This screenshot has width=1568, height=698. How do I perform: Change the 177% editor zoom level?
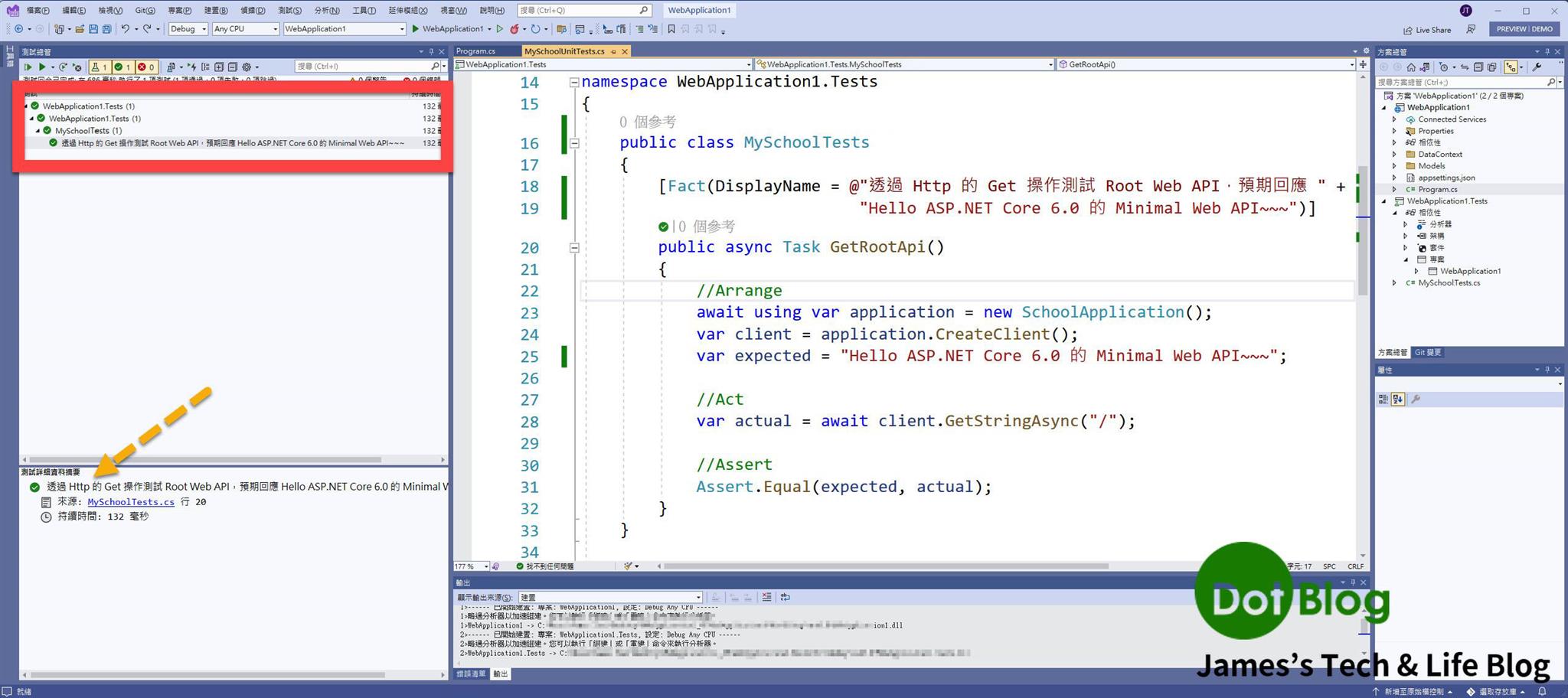[x=469, y=566]
